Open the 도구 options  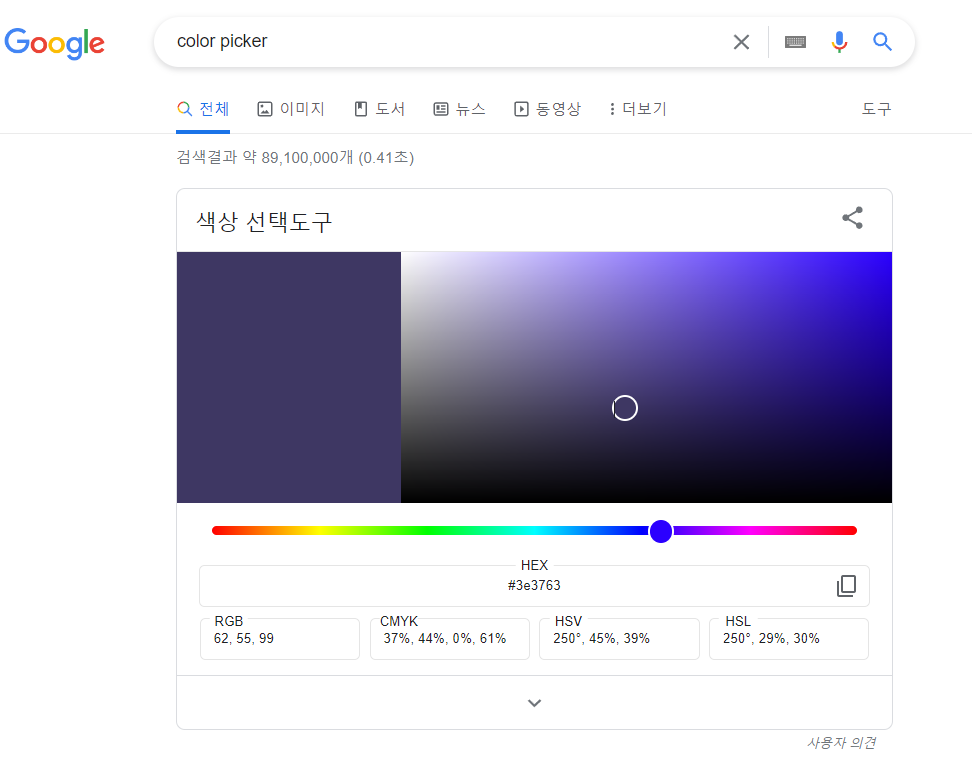click(x=876, y=108)
